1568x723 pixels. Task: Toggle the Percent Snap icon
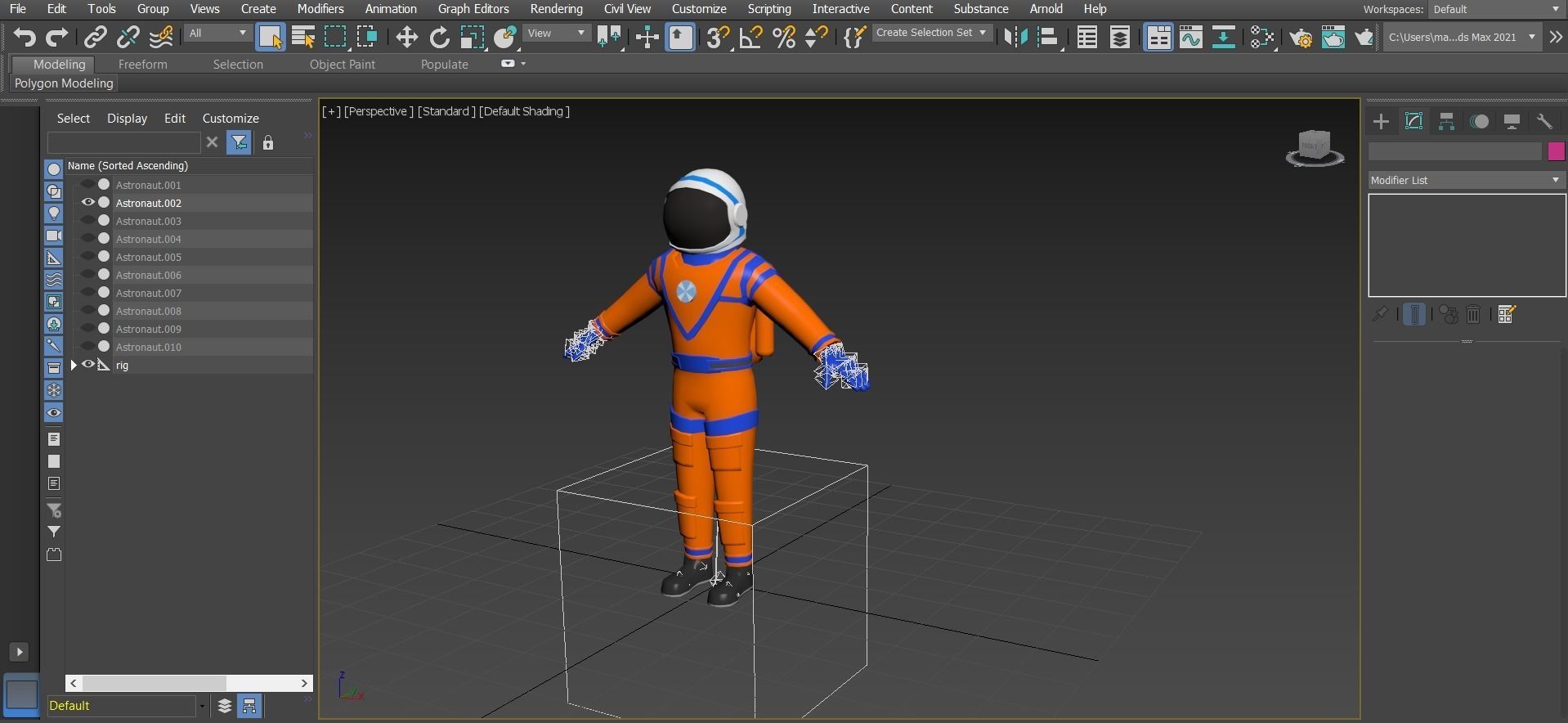[783, 38]
